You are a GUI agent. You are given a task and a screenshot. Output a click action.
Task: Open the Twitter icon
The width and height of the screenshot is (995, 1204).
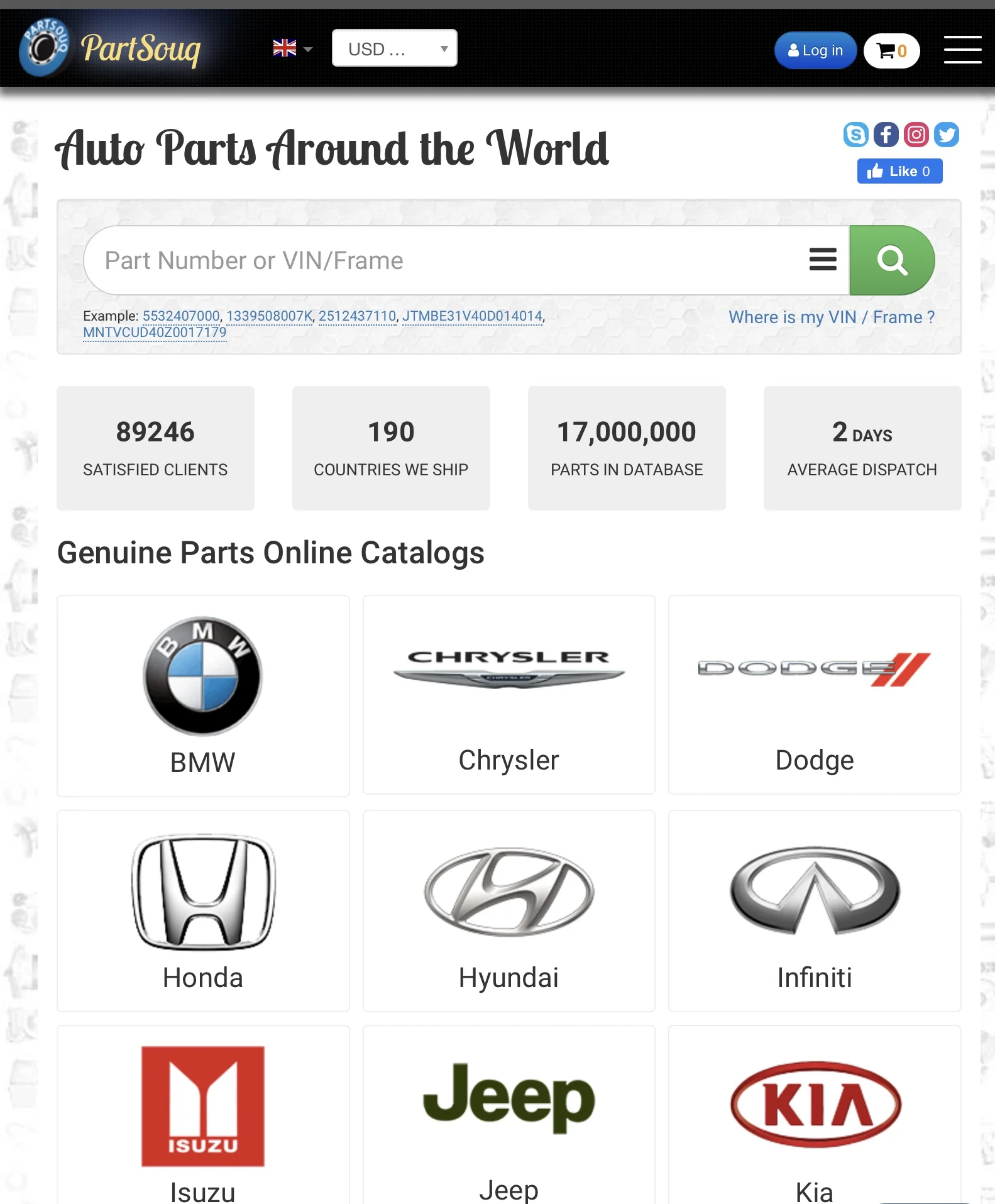(x=946, y=135)
